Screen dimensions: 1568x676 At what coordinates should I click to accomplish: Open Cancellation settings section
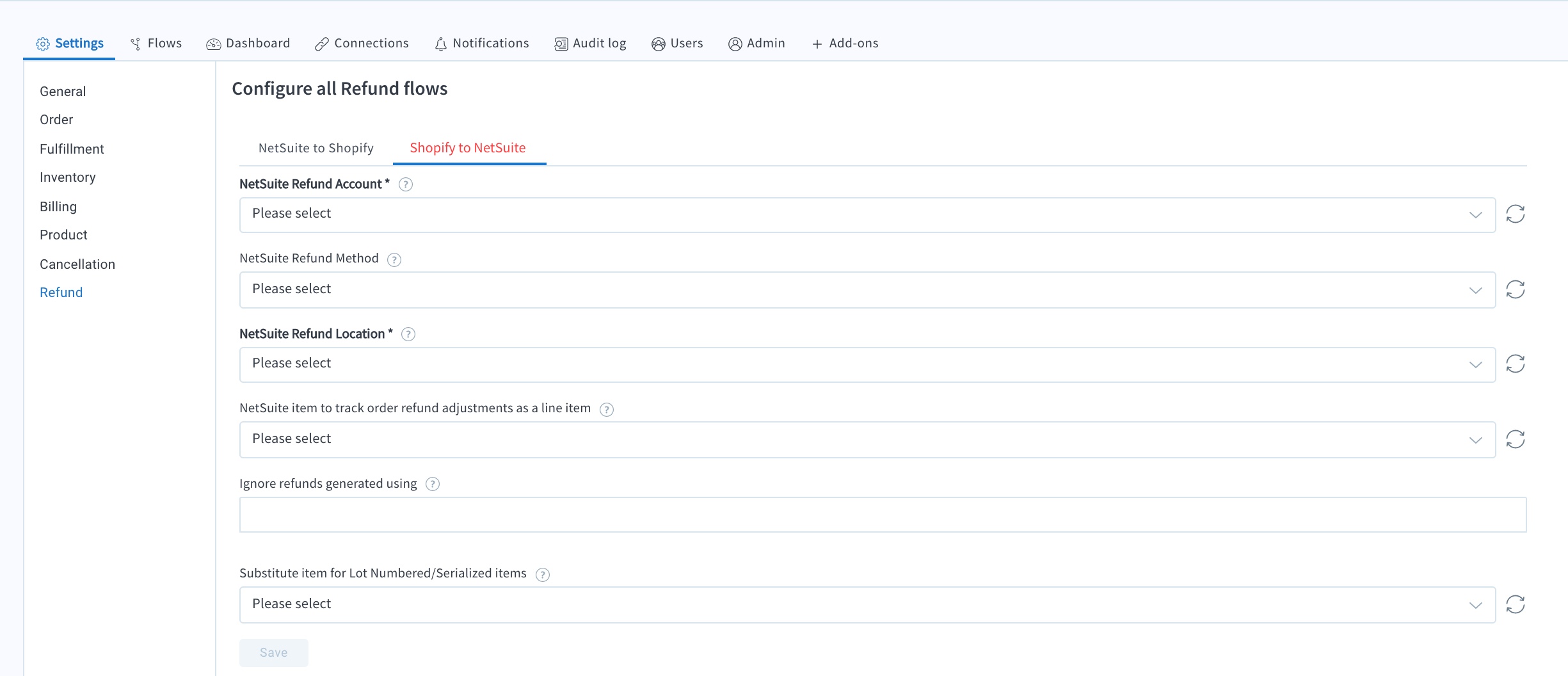click(x=77, y=264)
